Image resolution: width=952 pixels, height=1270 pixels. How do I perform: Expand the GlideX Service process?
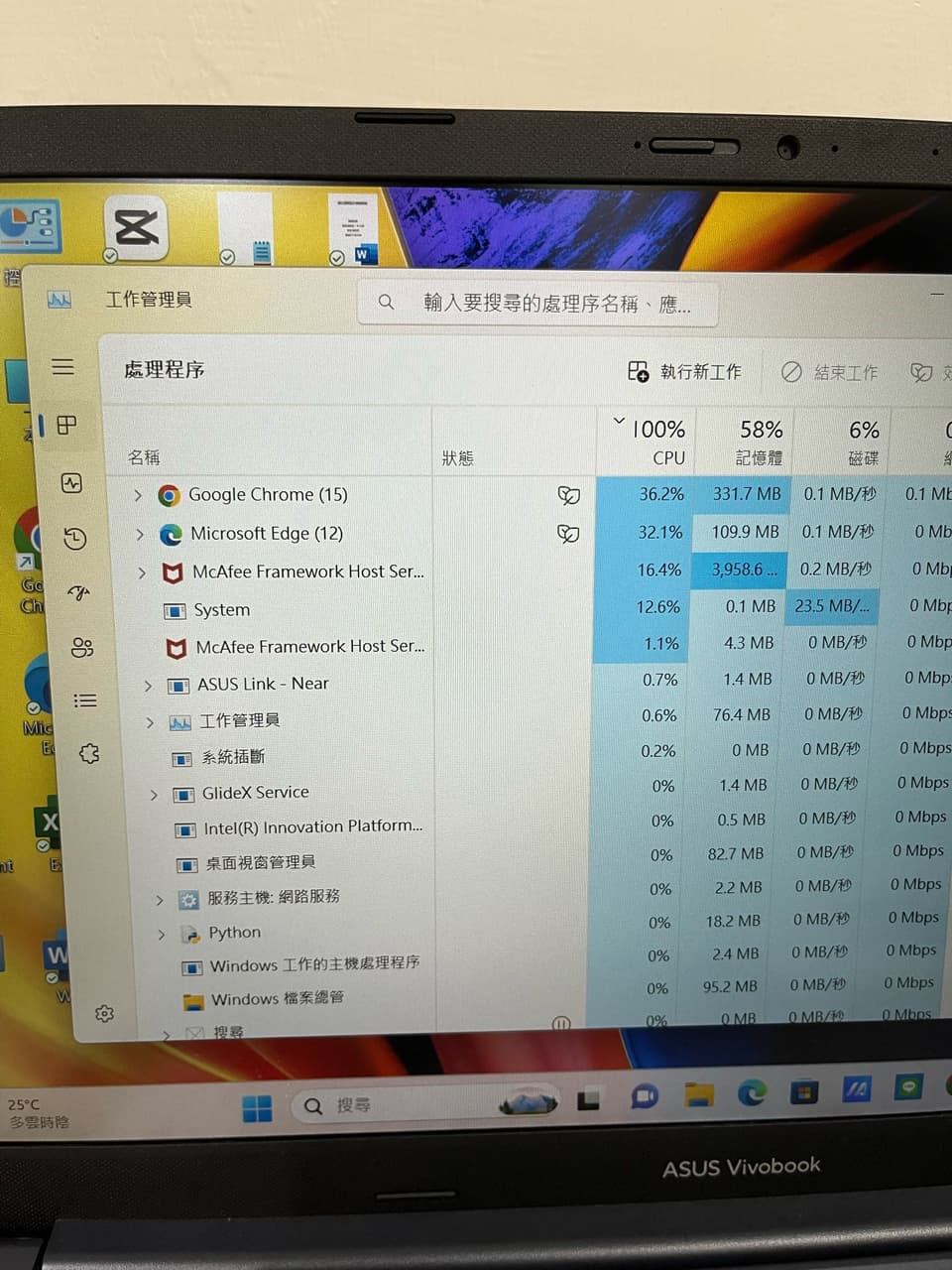point(154,794)
